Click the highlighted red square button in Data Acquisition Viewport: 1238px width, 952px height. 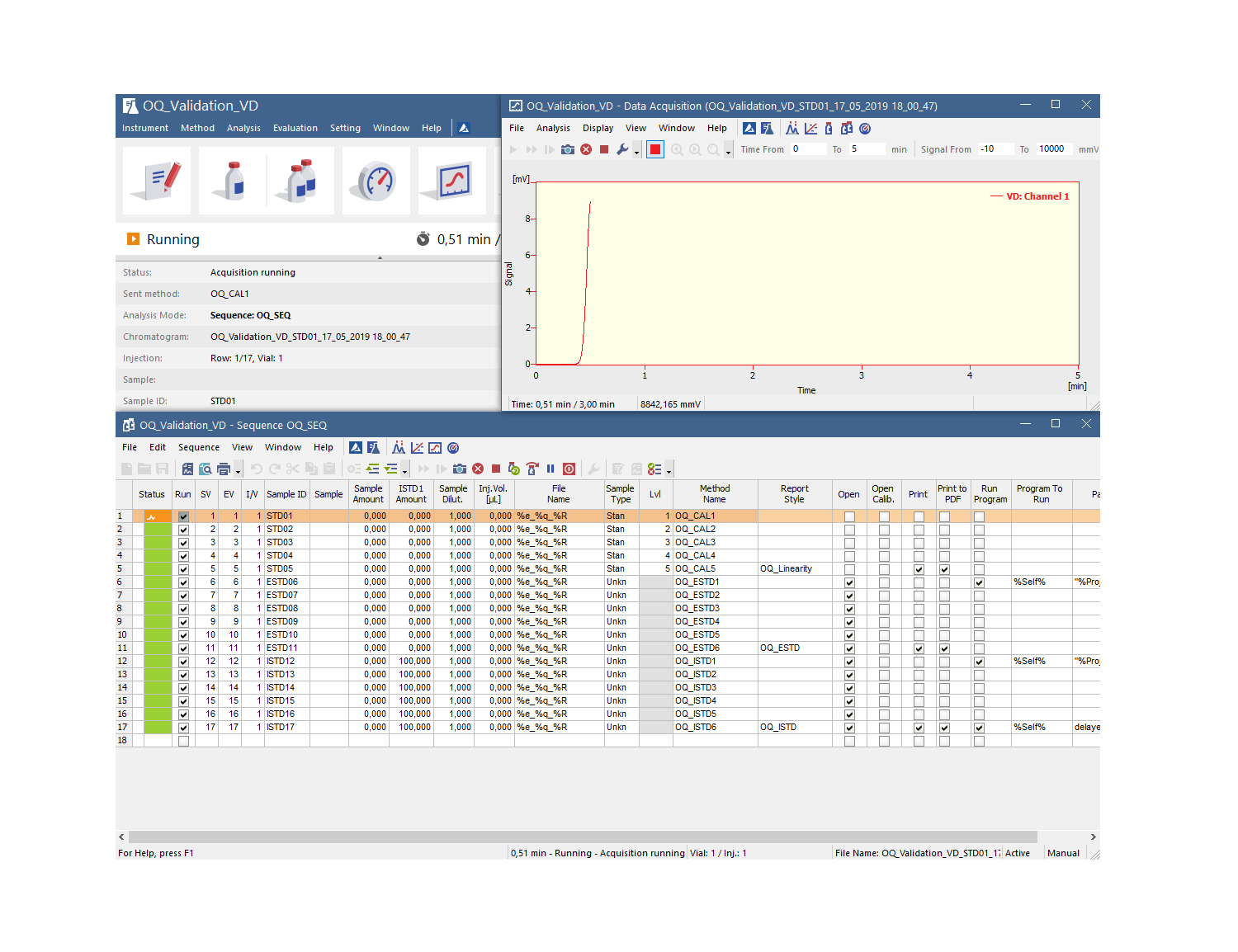pos(655,149)
